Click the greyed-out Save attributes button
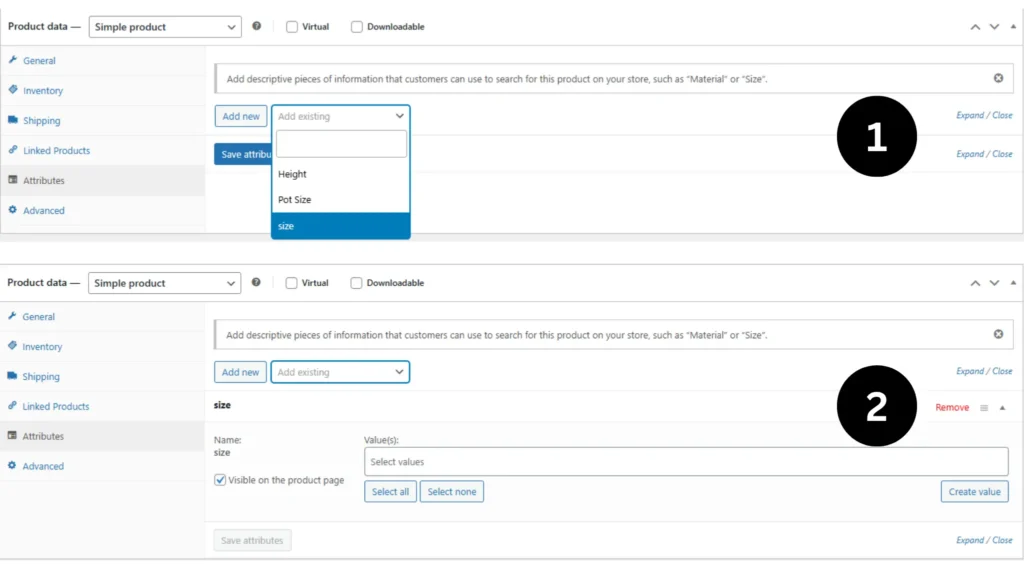This screenshot has width=1024, height=572. [252, 541]
